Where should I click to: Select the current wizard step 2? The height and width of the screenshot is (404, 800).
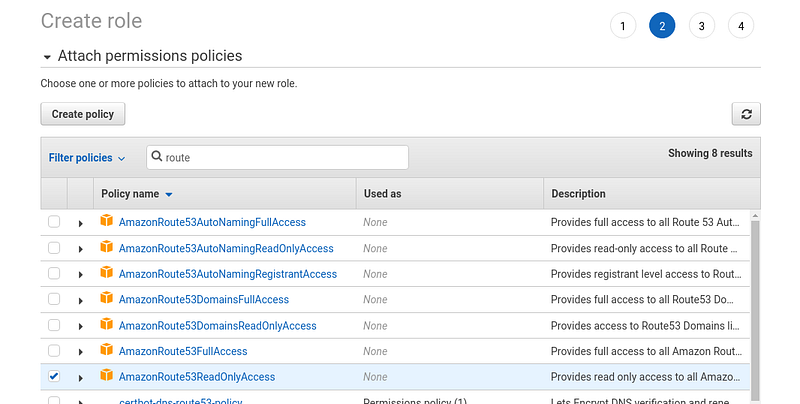(x=662, y=26)
